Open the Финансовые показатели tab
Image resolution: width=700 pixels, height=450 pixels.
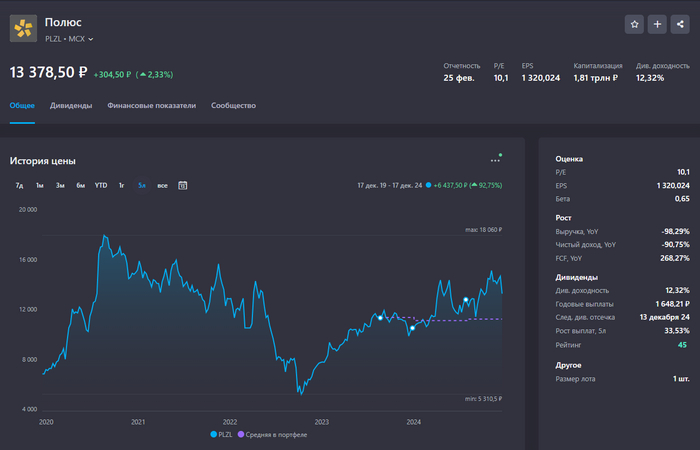[151, 105]
